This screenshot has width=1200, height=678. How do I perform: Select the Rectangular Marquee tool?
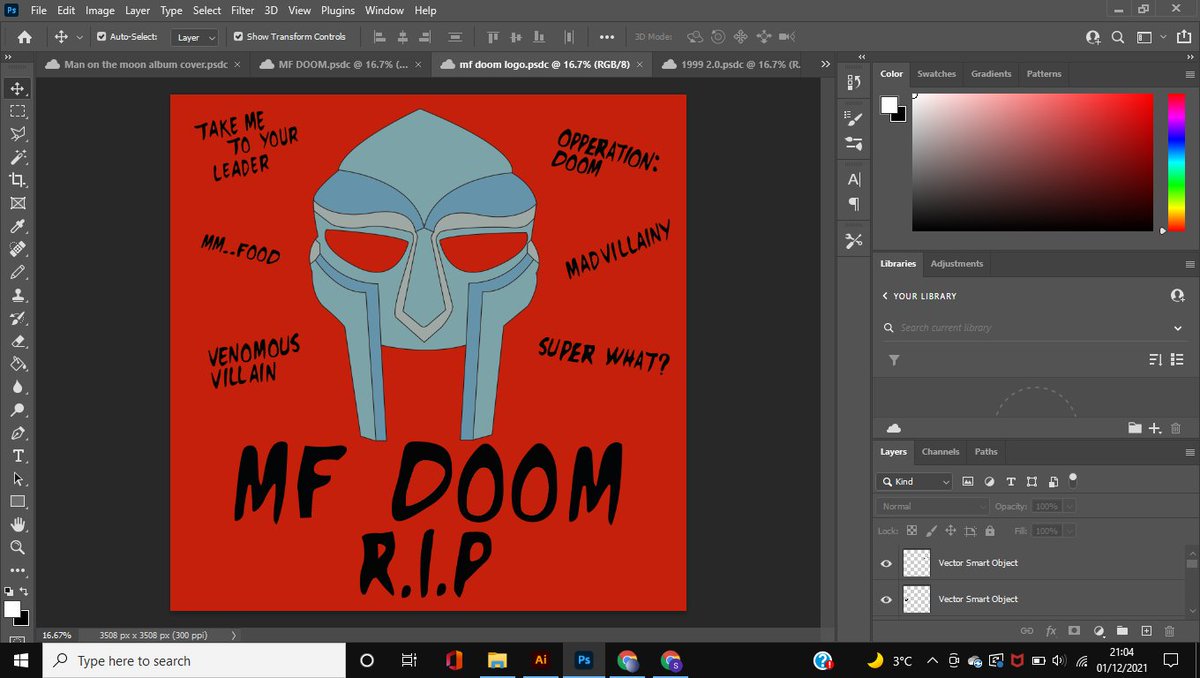(x=18, y=112)
